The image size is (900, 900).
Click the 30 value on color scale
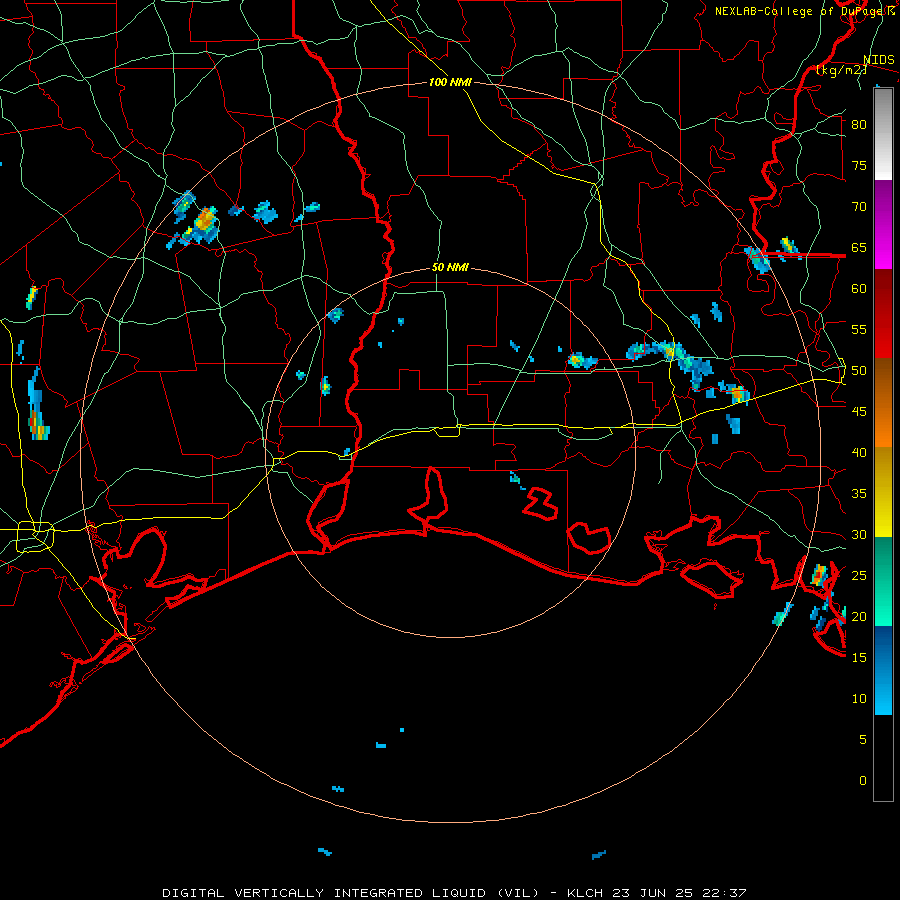pos(859,535)
